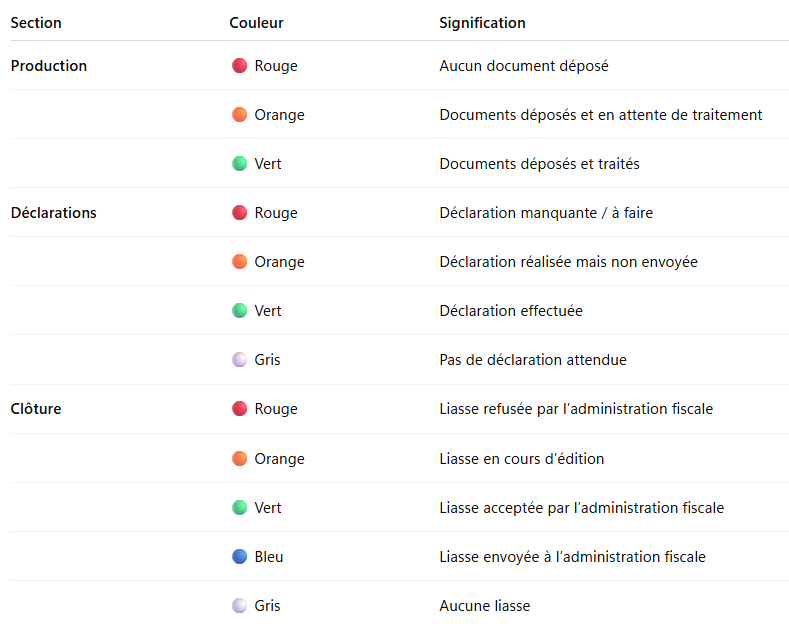Click the orange dot for 'Liasse en cours d'édition'
789x633 pixels.
coord(240,458)
